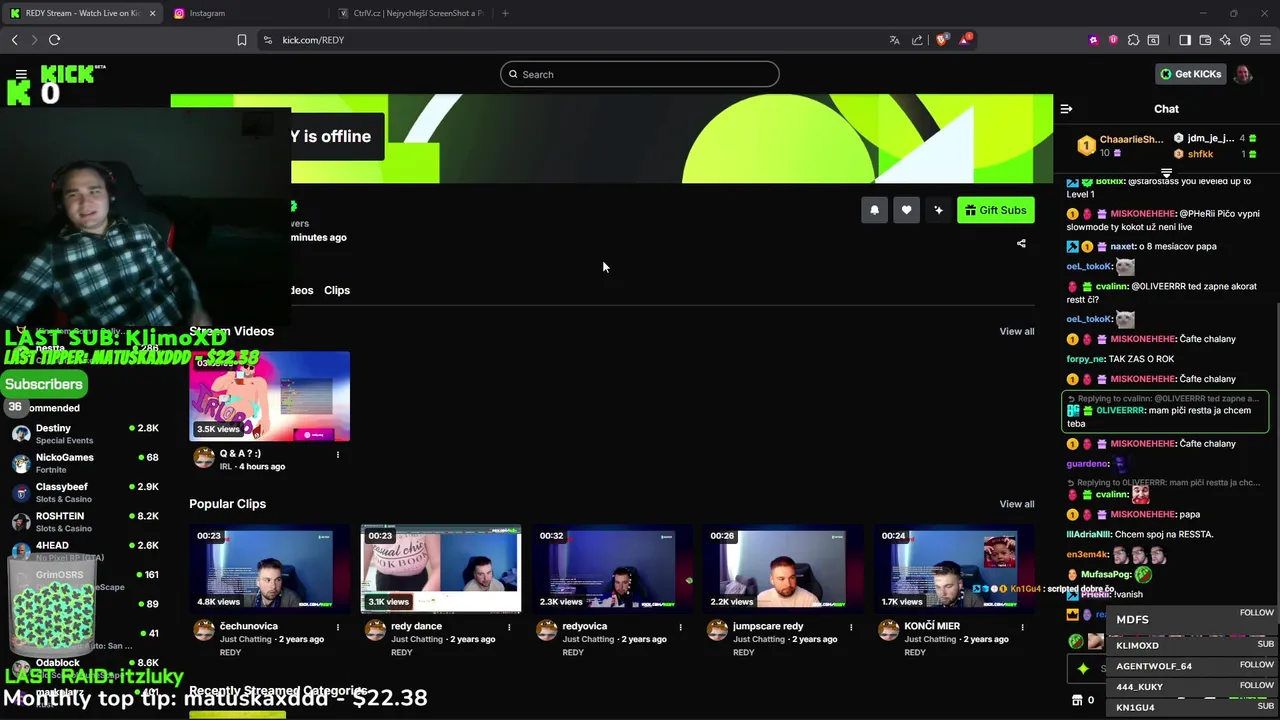
Task: Open options menu for KONČÍ MIER clip
Action: [1022, 627]
